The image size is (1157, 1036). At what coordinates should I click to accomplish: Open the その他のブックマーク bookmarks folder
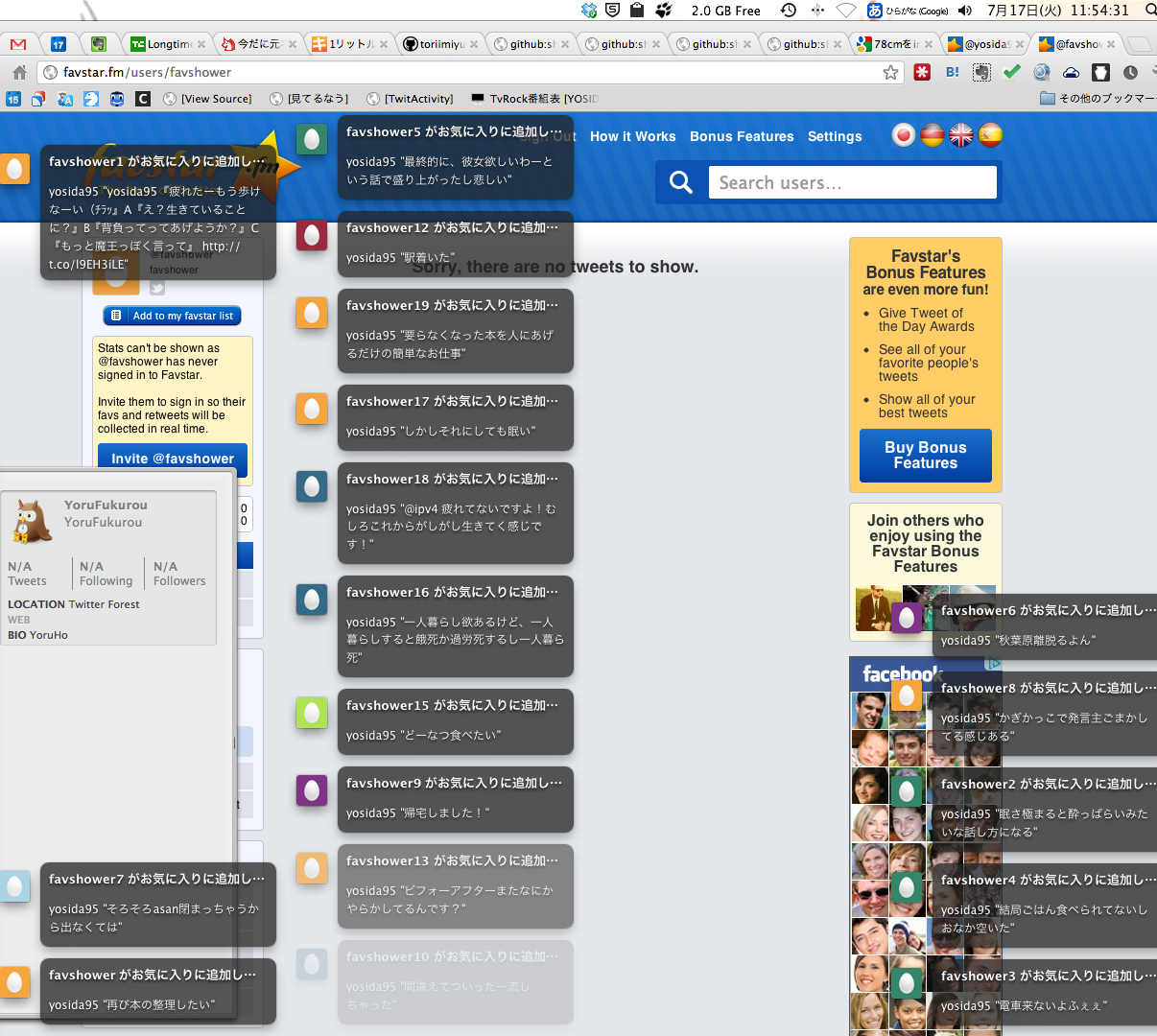click(1098, 99)
